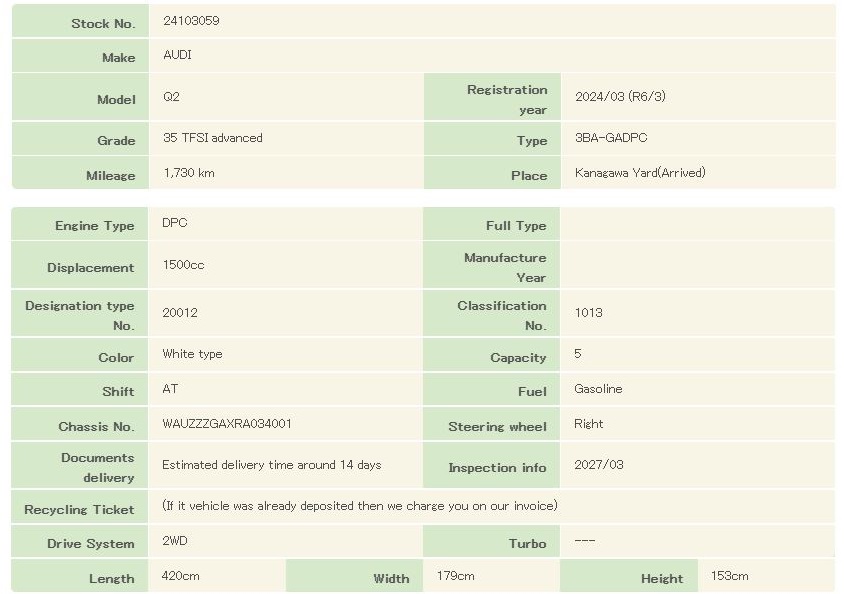Click the Recycling Ticket note text
The image size is (844, 594).
click(x=359, y=506)
